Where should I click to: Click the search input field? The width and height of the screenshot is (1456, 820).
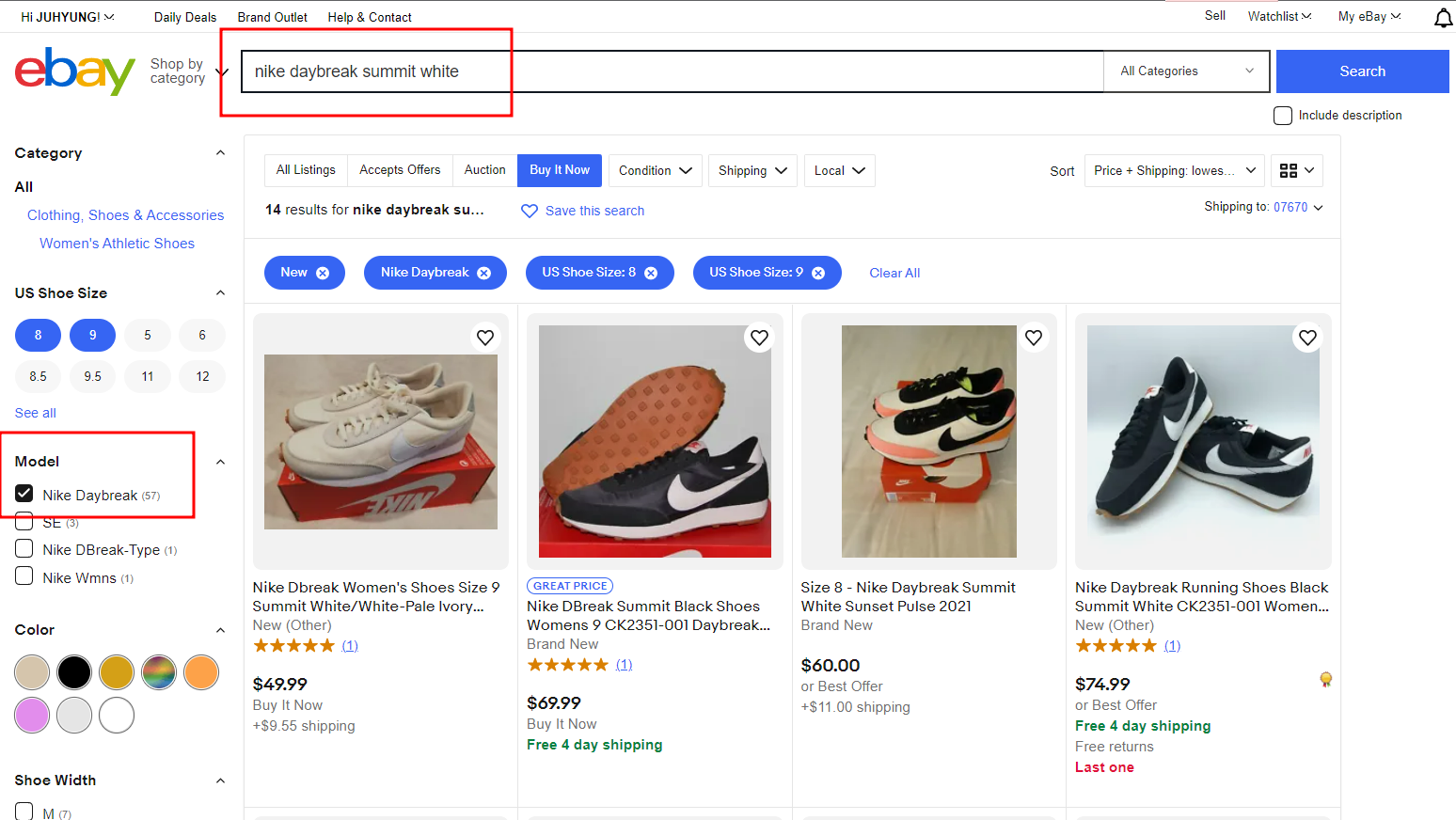(x=672, y=71)
